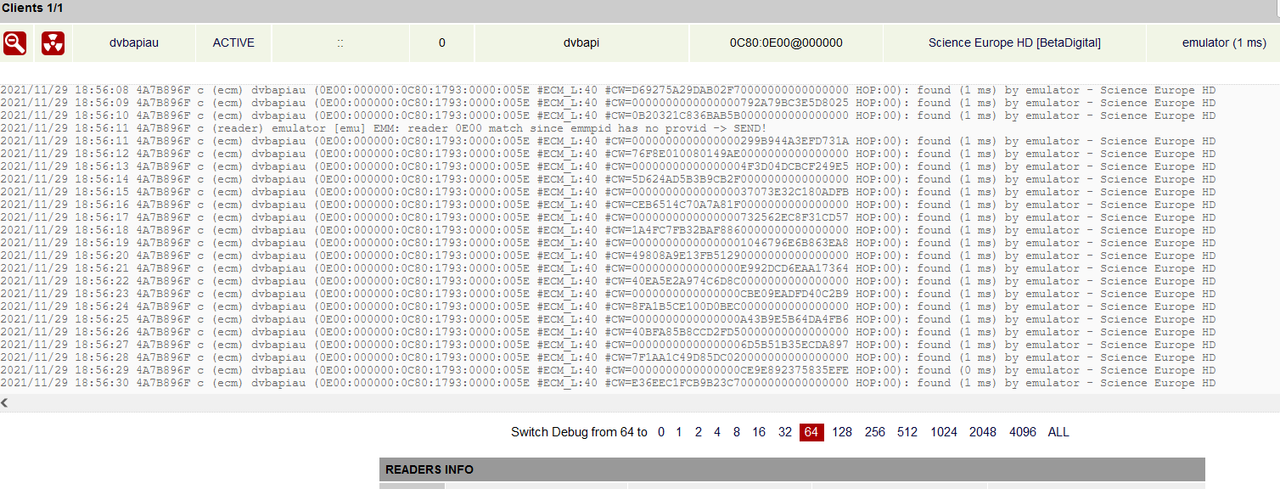Click log line timestamped 18:56:08

(608, 90)
